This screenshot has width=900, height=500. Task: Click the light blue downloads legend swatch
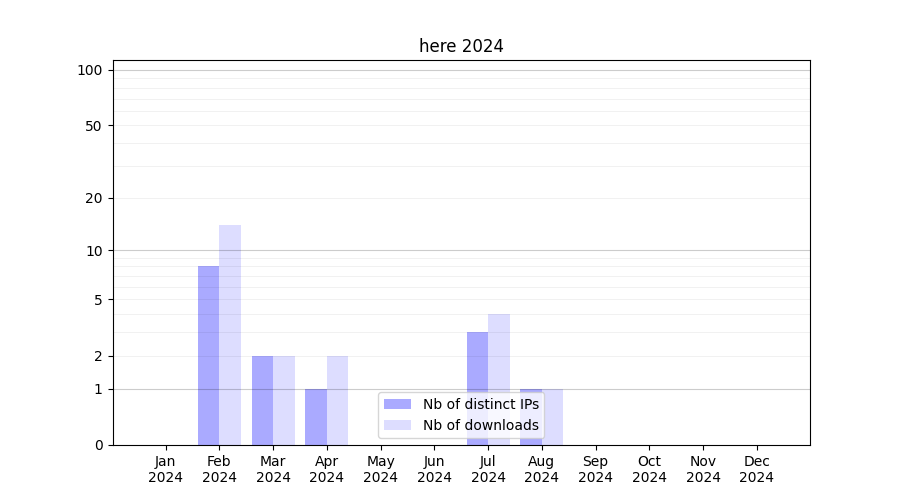[x=397, y=425]
